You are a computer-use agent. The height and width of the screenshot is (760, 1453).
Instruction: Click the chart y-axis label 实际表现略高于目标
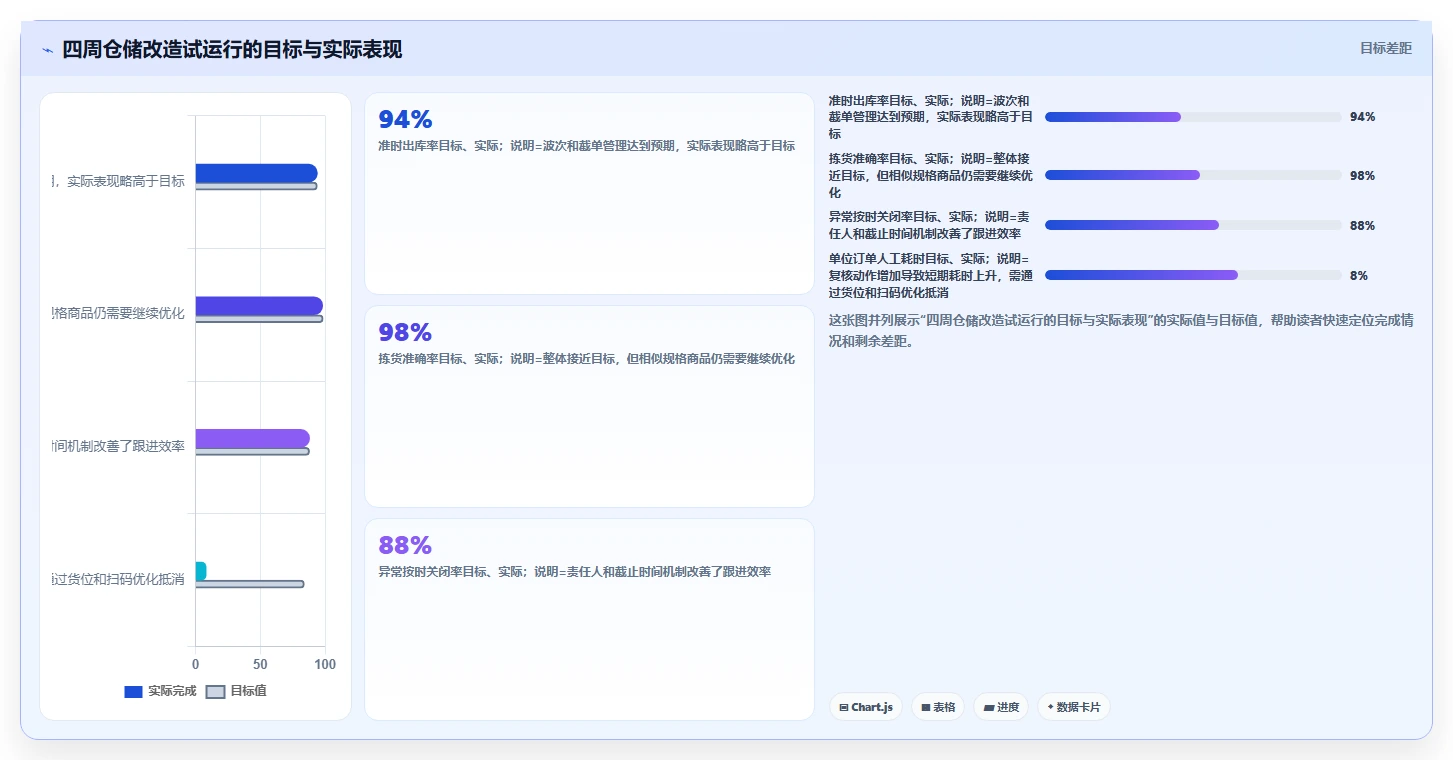119,181
